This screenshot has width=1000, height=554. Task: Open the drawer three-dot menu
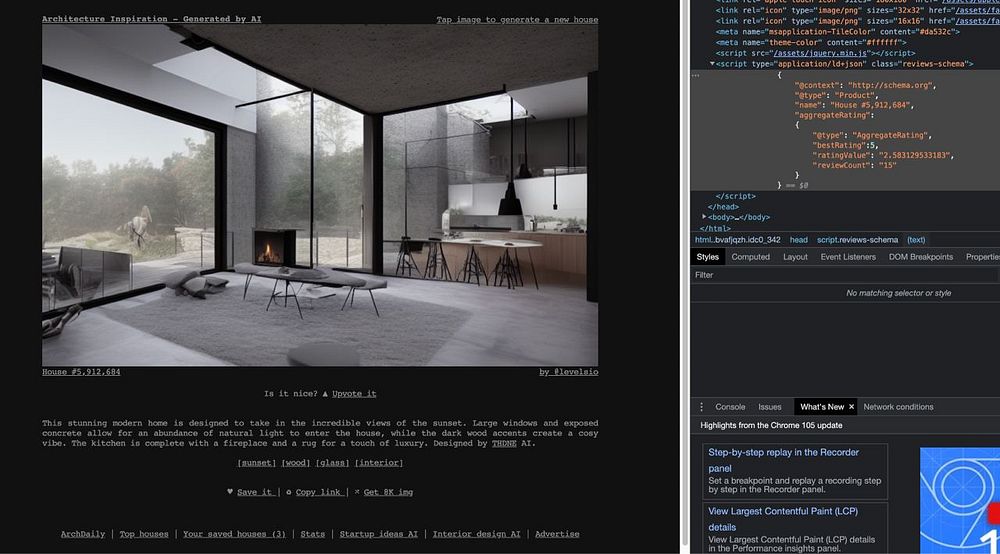click(x=702, y=407)
